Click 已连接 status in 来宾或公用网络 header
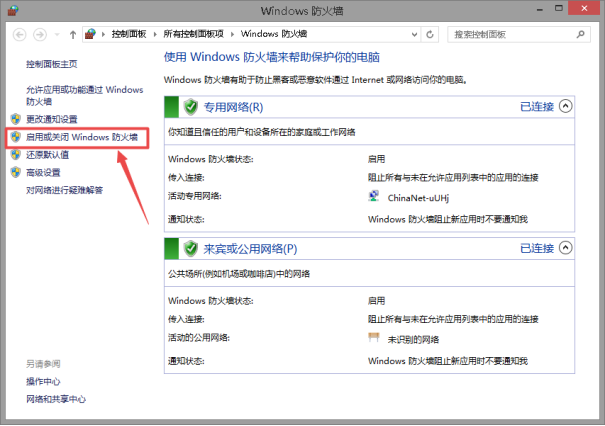Viewport: 605px width, 426px height. [537, 248]
